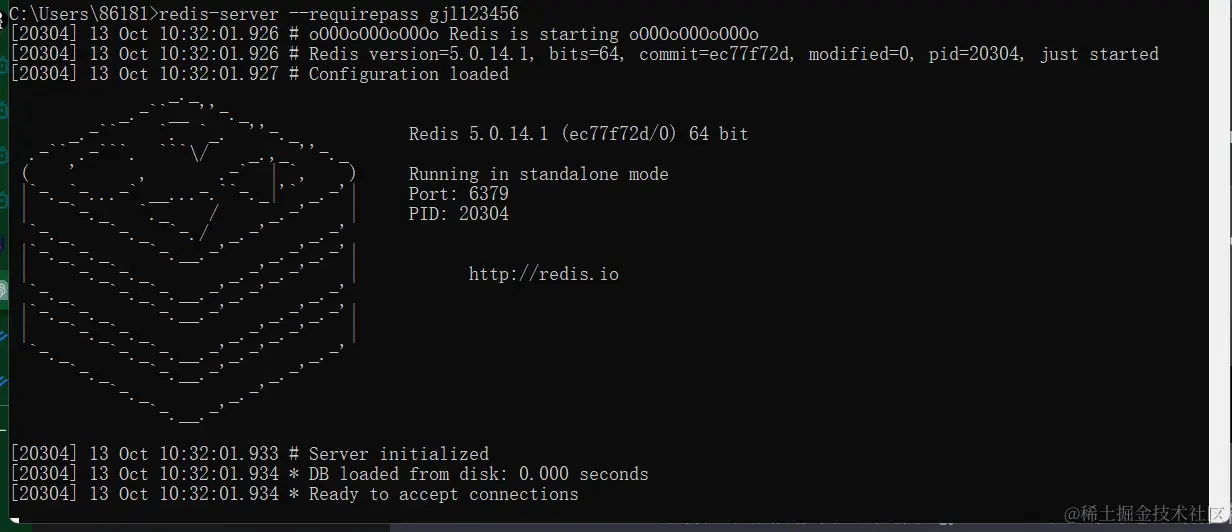Click the password gjl123456 in the command
1232x532 pixels.
[474, 14]
